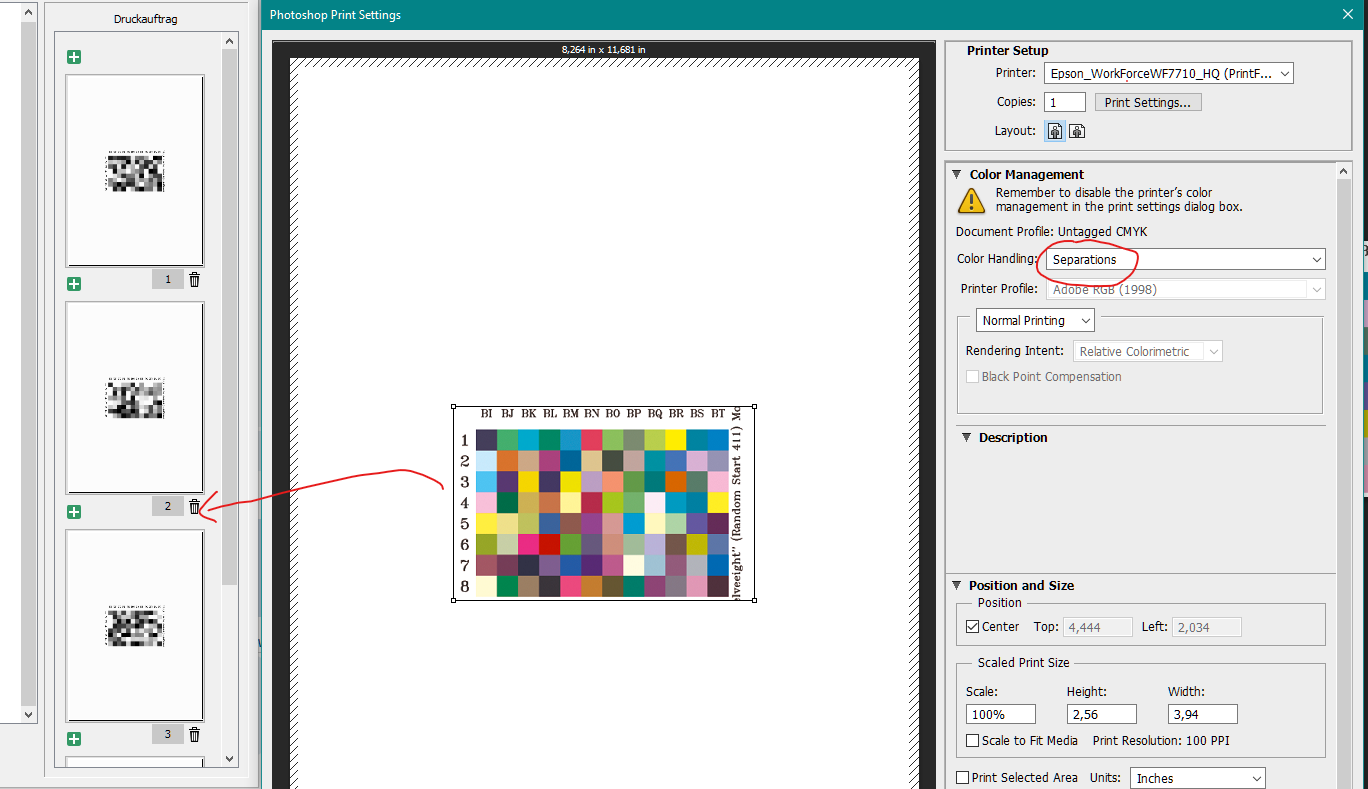Image resolution: width=1368 pixels, height=789 pixels.
Task: Click the green plus icon beside page 1 label
Action: coord(74,284)
